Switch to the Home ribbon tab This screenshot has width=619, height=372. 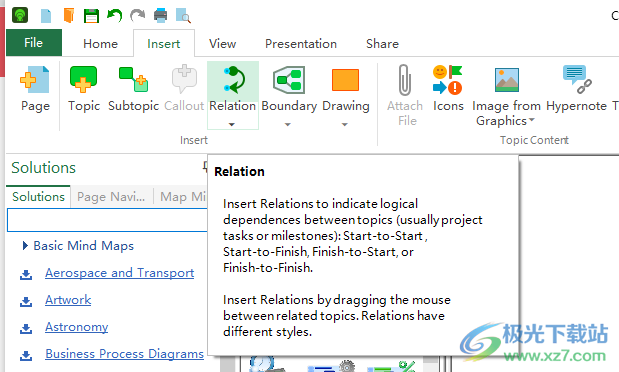(100, 43)
